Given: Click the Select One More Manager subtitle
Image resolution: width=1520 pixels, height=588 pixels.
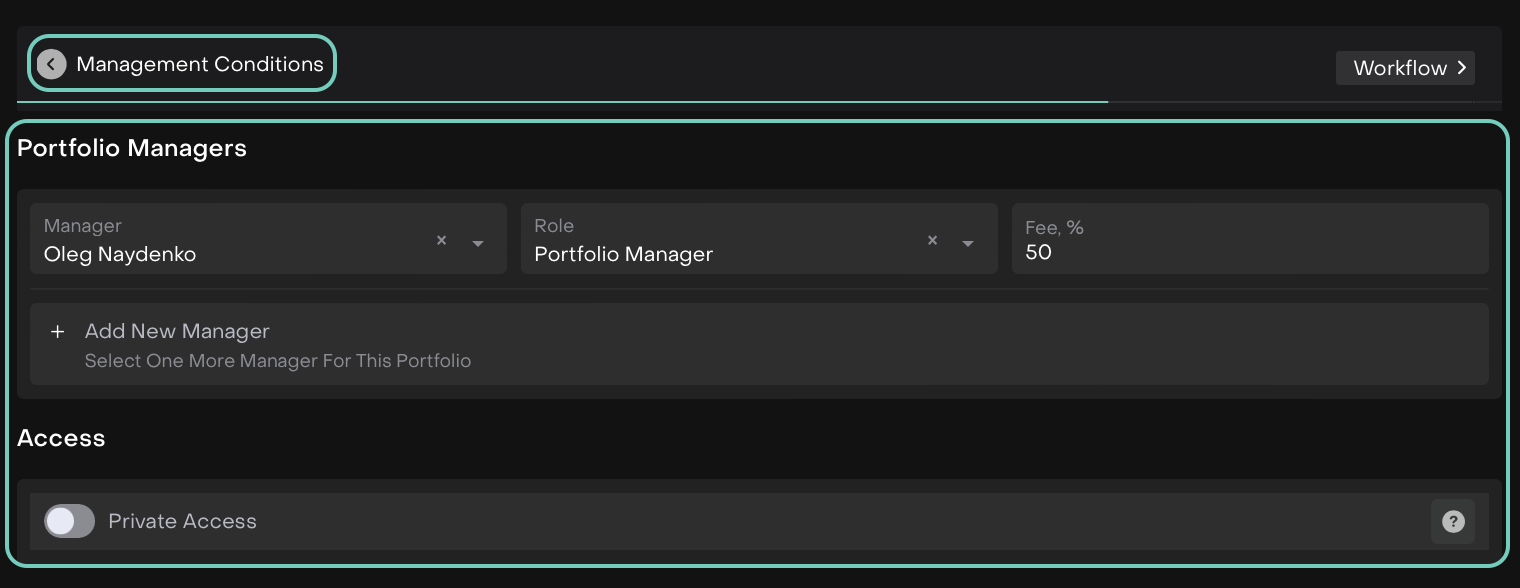Looking at the screenshot, I should 277,361.
